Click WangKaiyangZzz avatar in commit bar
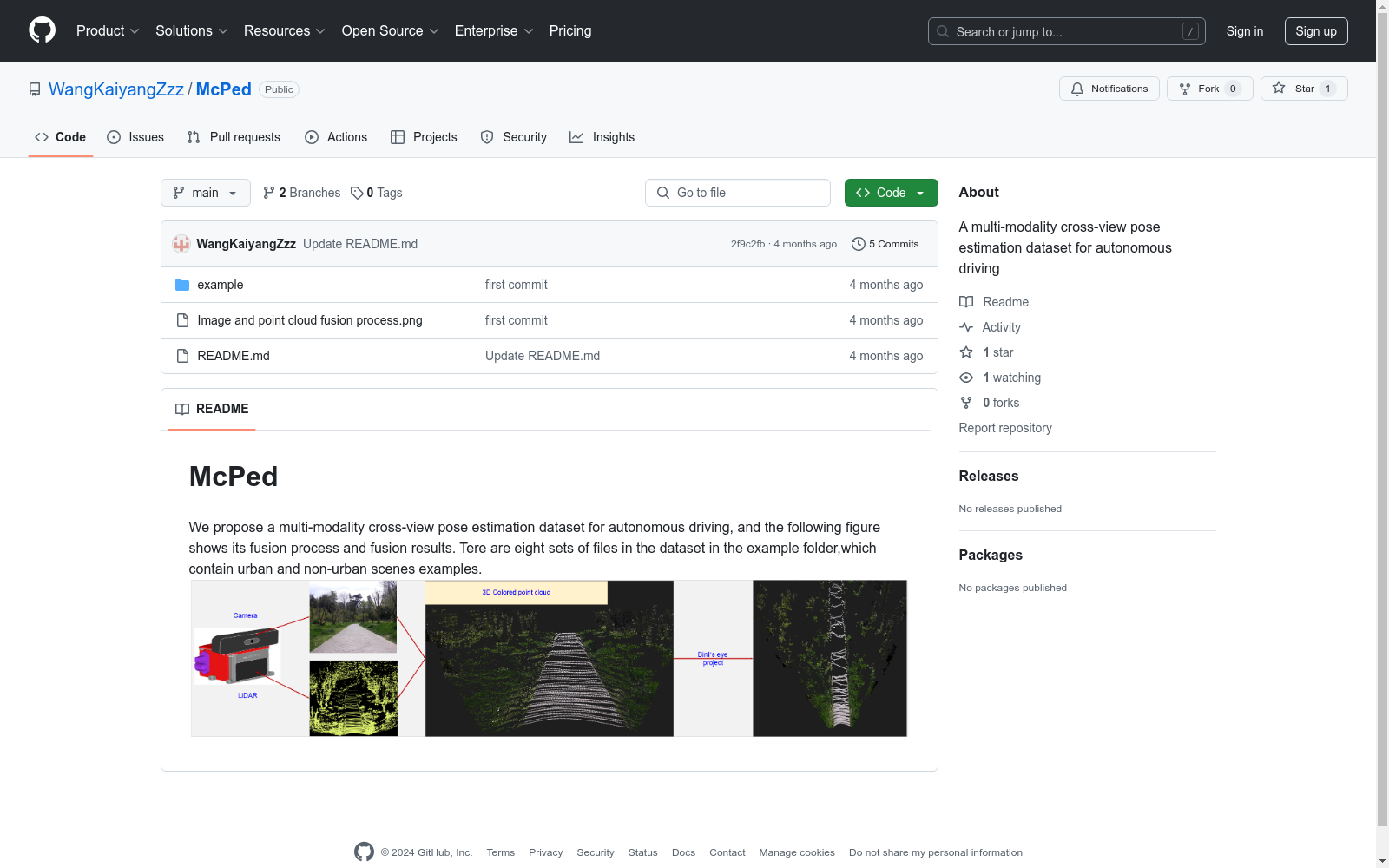Viewport: 1389px width, 868px height. point(181,244)
